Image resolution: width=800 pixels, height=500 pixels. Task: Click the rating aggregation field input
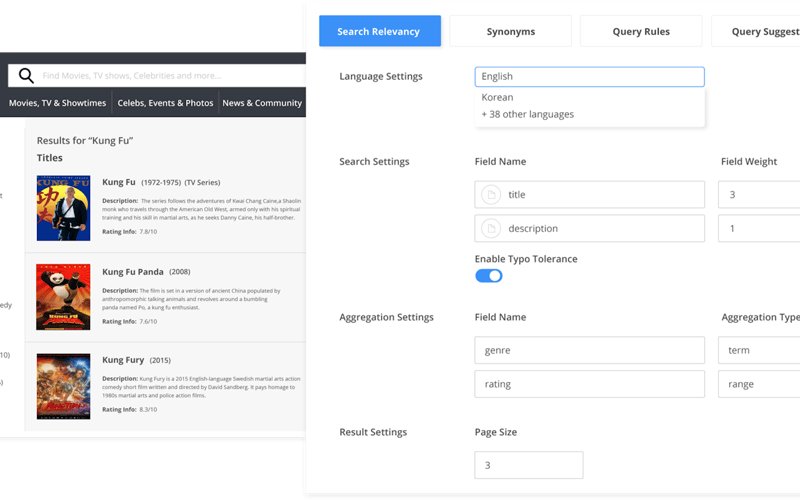click(x=589, y=384)
